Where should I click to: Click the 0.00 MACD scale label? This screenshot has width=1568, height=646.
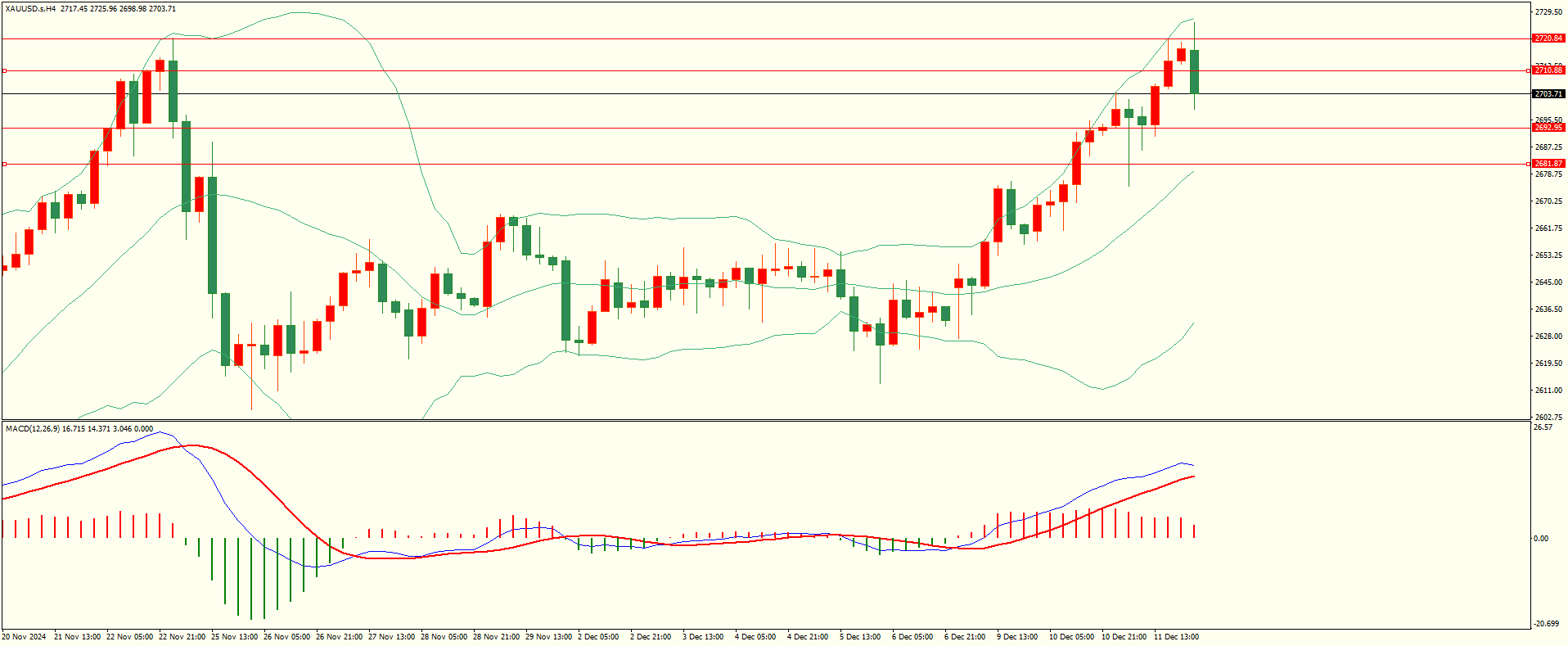(1541, 539)
